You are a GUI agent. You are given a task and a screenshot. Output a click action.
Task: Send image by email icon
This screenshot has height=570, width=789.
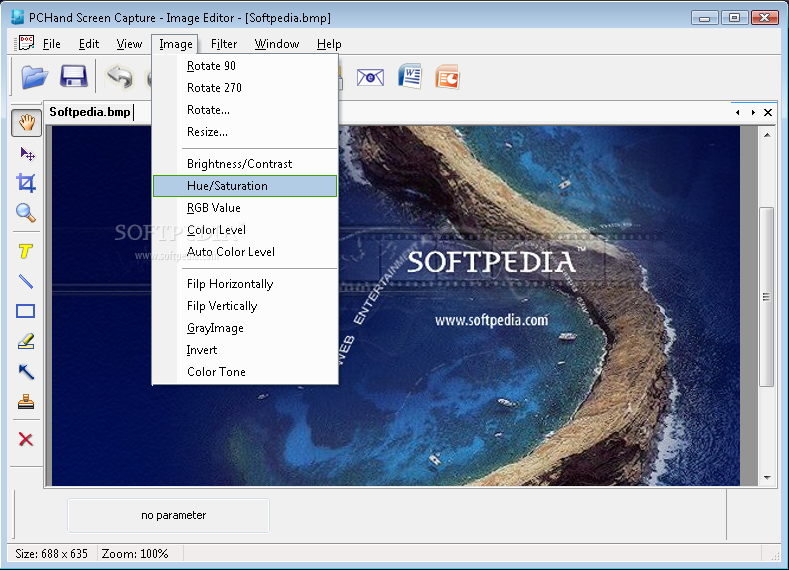pos(370,77)
